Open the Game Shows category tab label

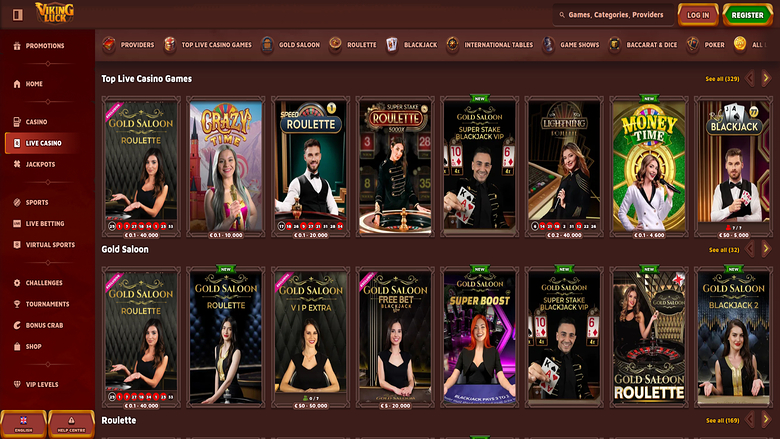(x=580, y=45)
